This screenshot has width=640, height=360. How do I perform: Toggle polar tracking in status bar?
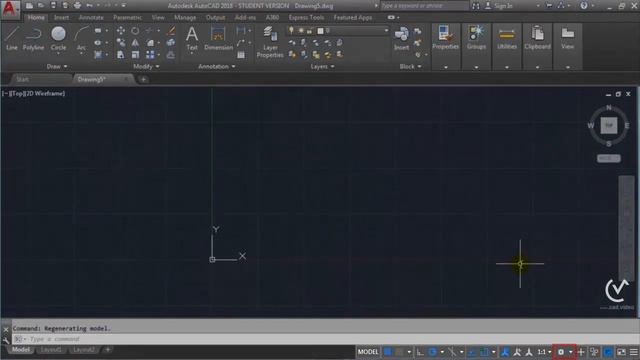(x=432, y=352)
